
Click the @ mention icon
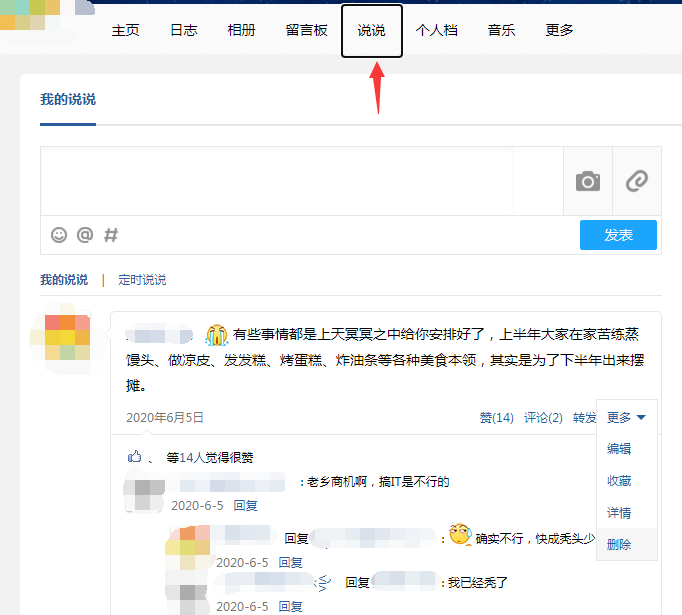tap(85, 235)
